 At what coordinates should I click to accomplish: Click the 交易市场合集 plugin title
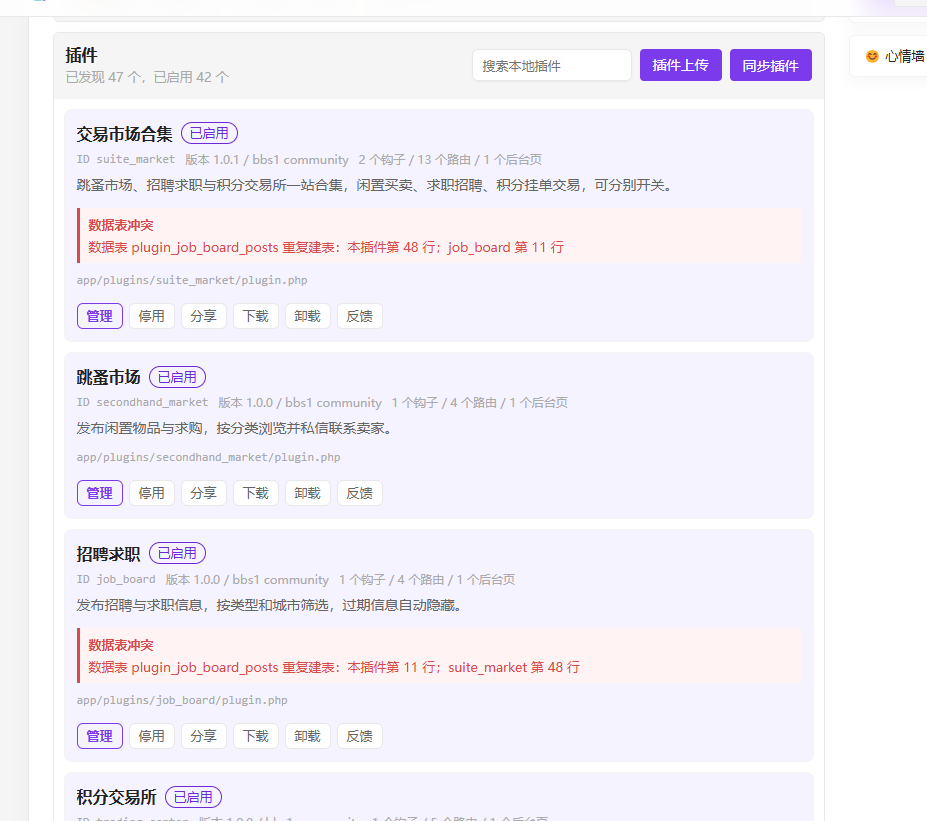[124, 134]
